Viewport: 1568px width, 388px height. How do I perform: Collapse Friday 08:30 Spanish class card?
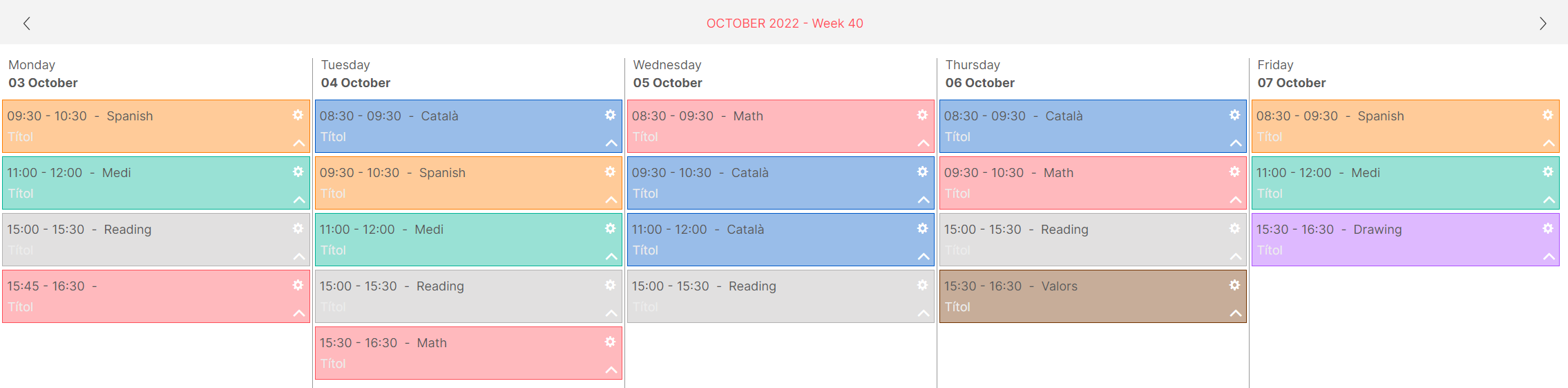click(1549, 143)
